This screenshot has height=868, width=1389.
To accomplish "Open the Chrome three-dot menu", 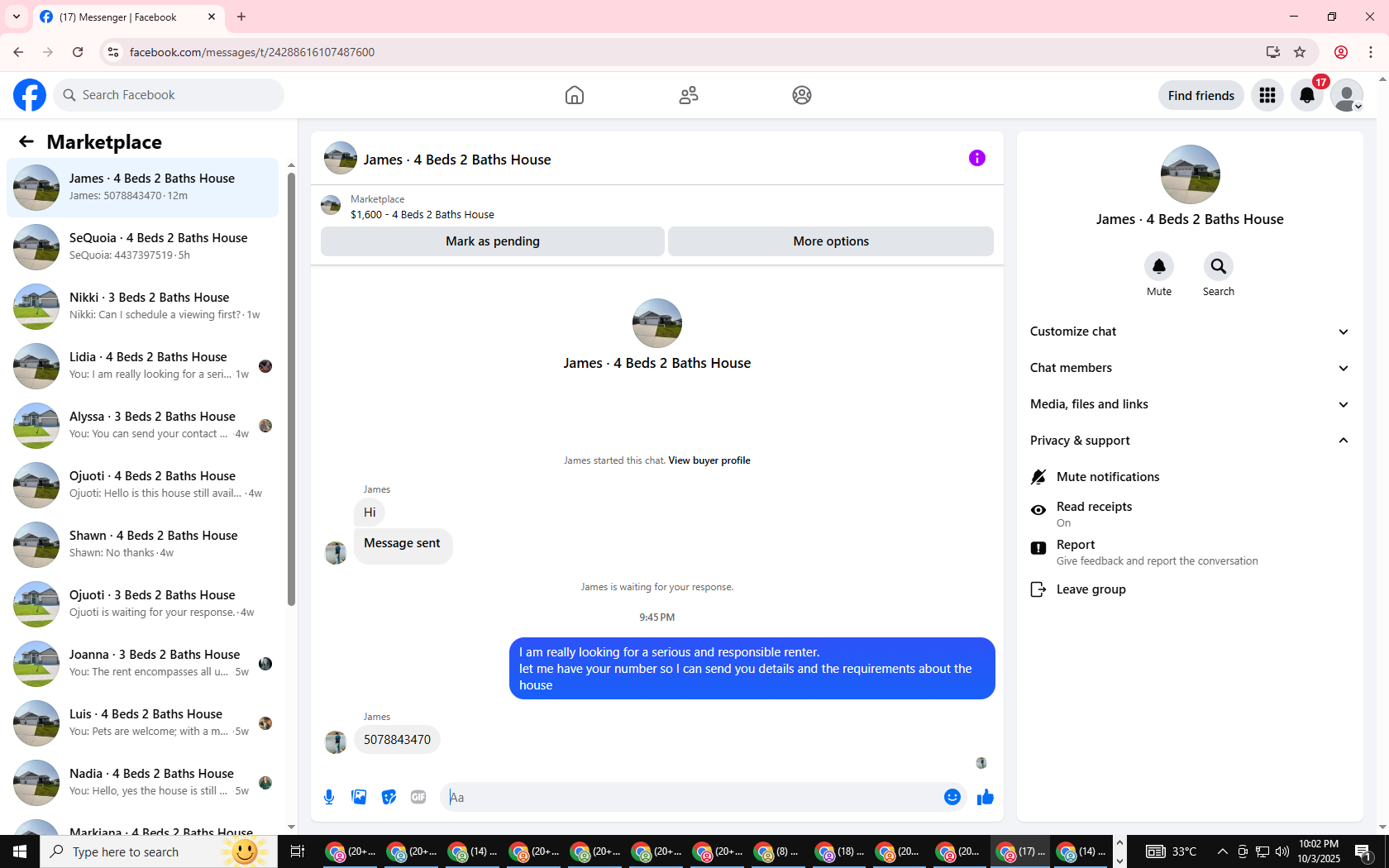I will [1371, 52].
